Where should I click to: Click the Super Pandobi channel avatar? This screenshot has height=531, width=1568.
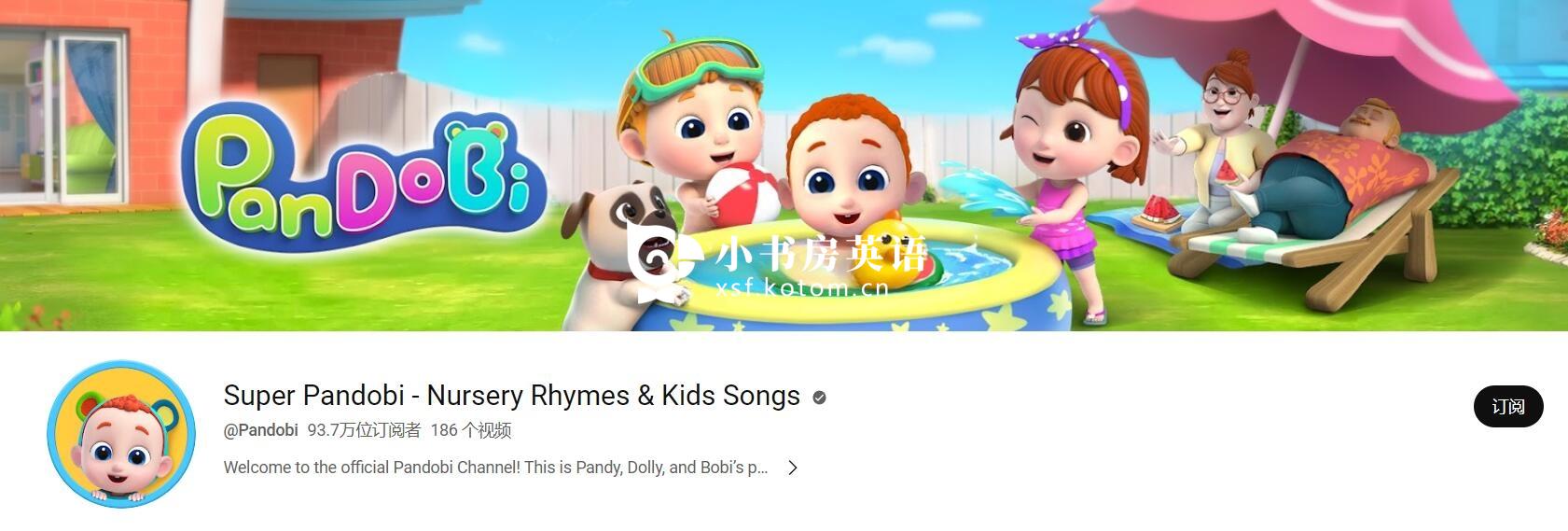pos(121,434)
